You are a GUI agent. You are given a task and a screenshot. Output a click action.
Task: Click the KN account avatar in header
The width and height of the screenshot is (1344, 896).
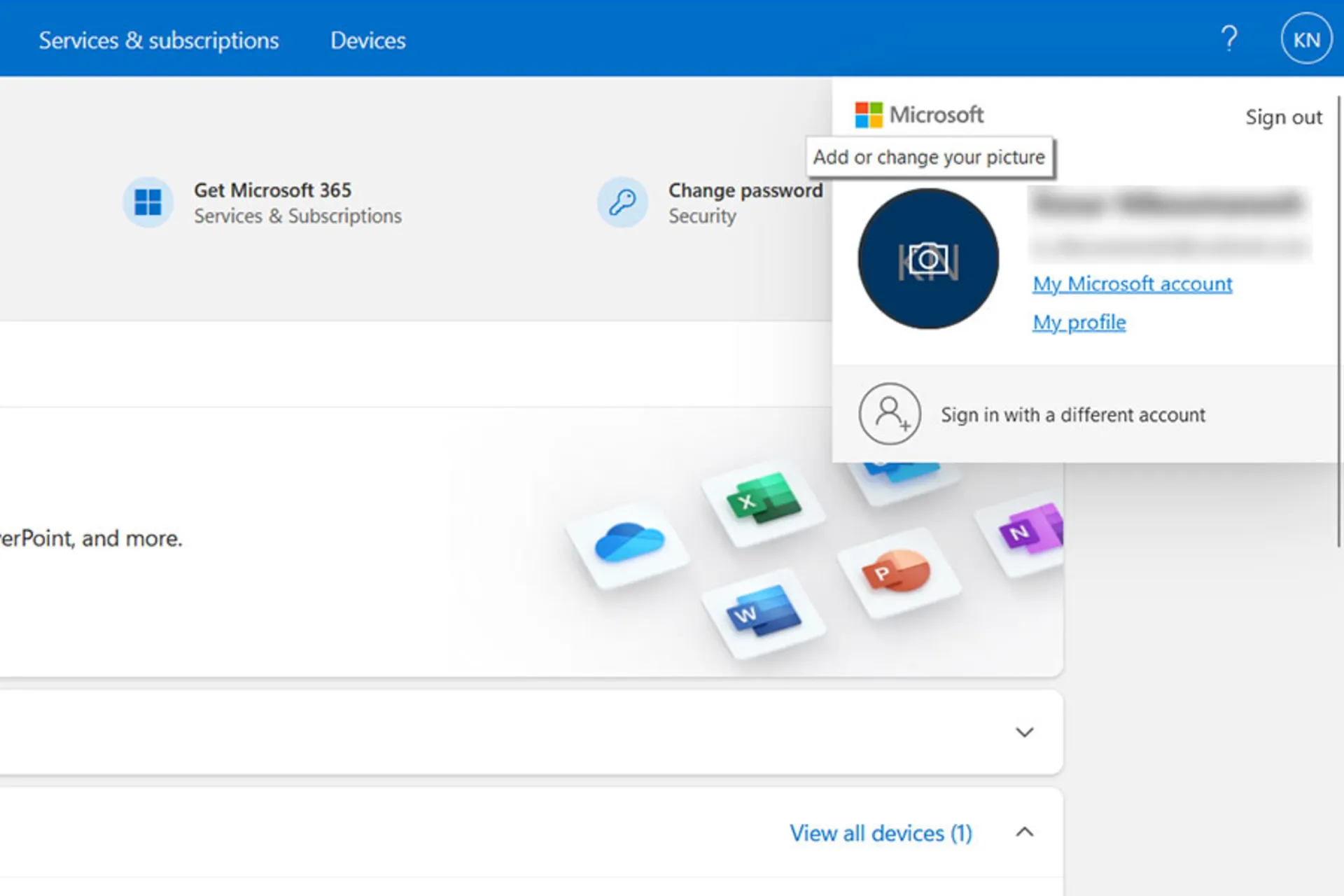point(1305,39)
